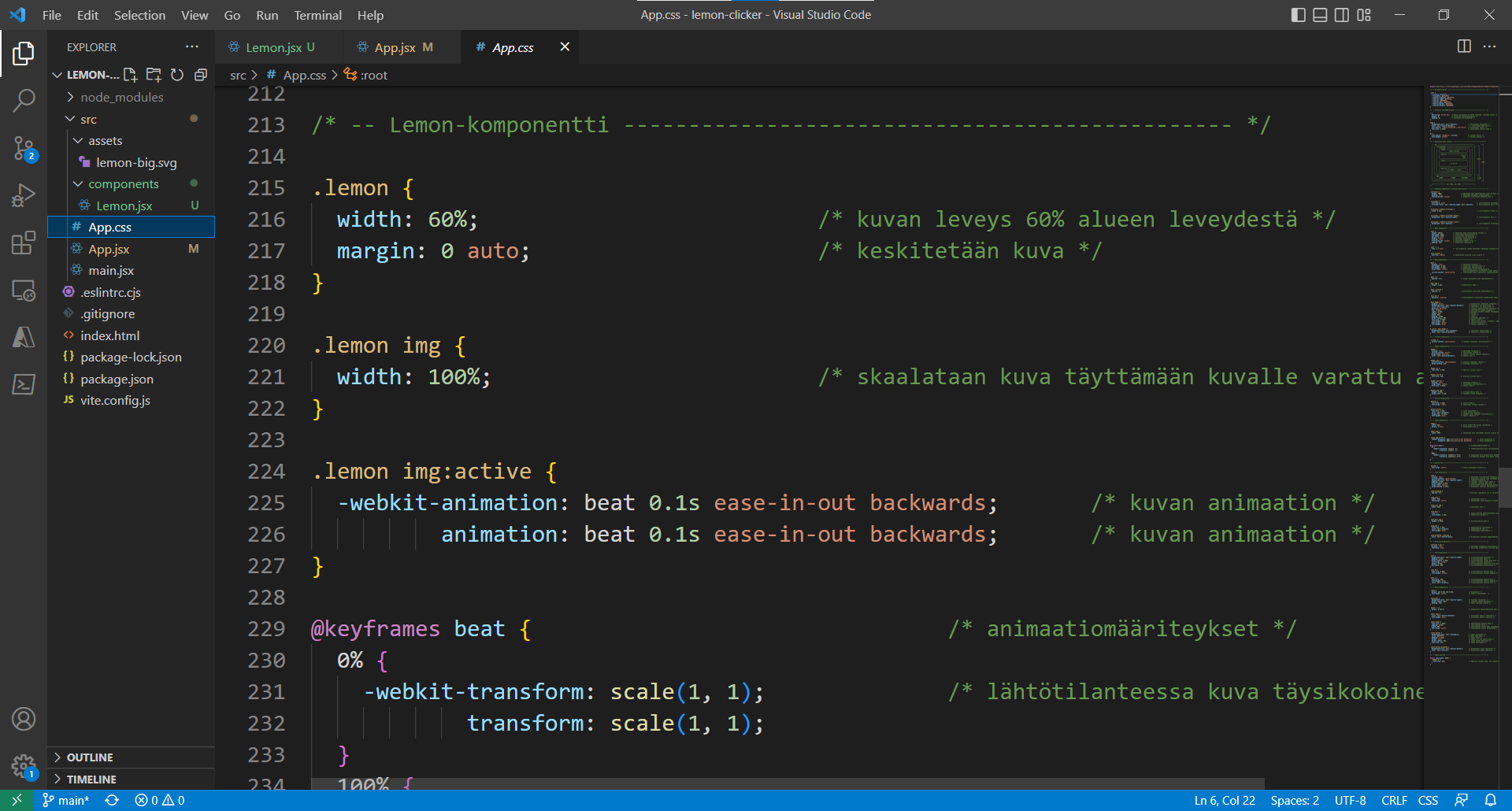Image resolution: width=1512 pixels, height=811 pixels.
Task: Synchronize changes in status bar
Action: tap(112, 800)
